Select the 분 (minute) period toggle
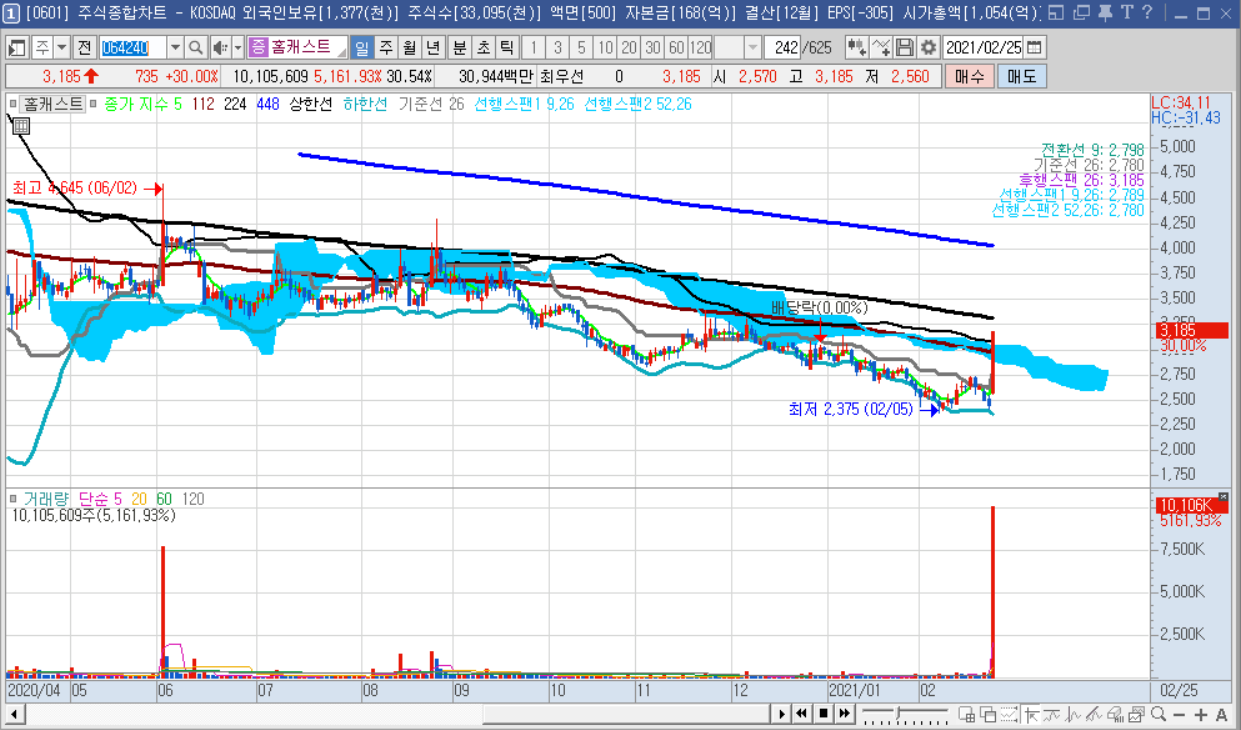This screenshot has height=730, width=1241. (x=459, y=48)
